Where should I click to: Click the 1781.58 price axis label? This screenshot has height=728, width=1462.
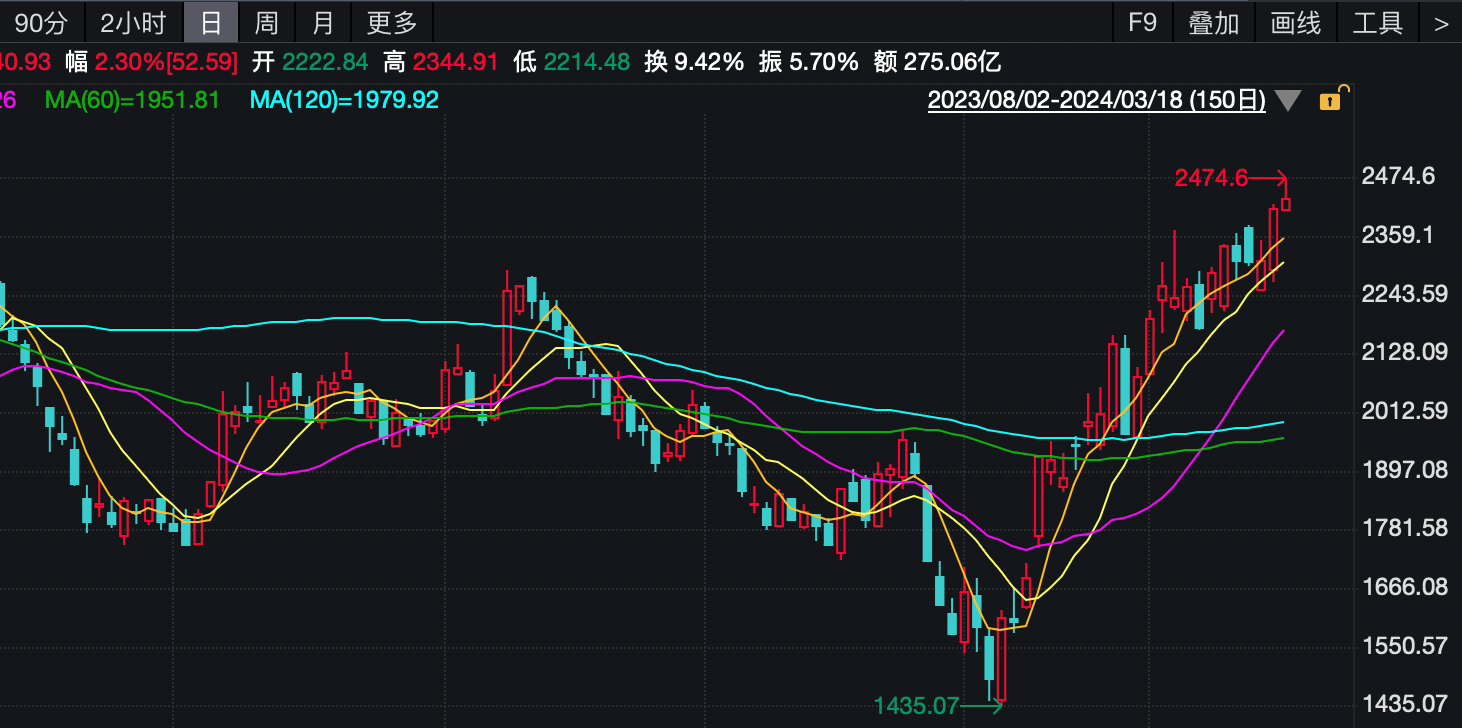click(x=1405, y=528)
